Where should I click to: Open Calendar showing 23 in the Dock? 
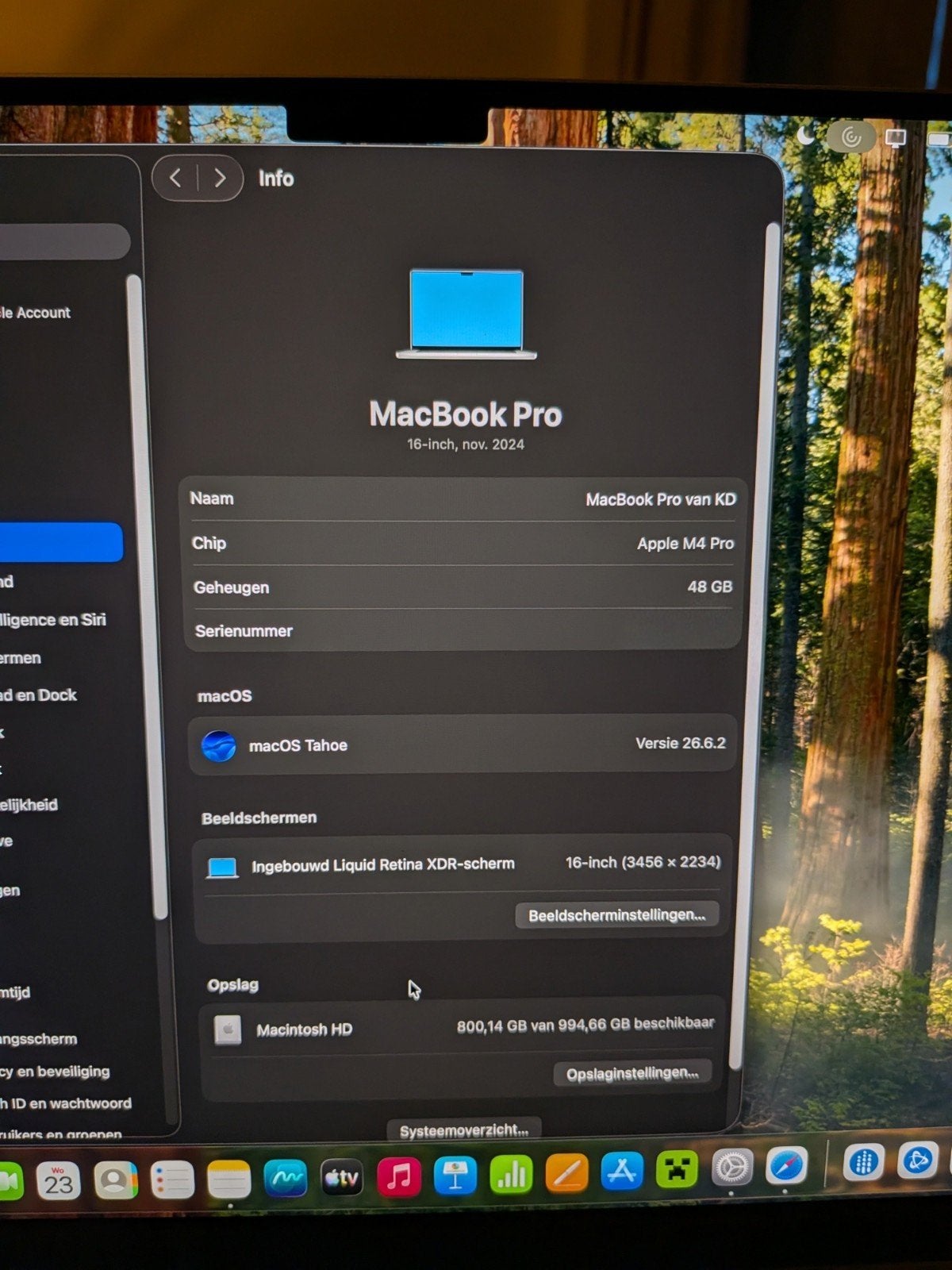(x=58, y=1181)
